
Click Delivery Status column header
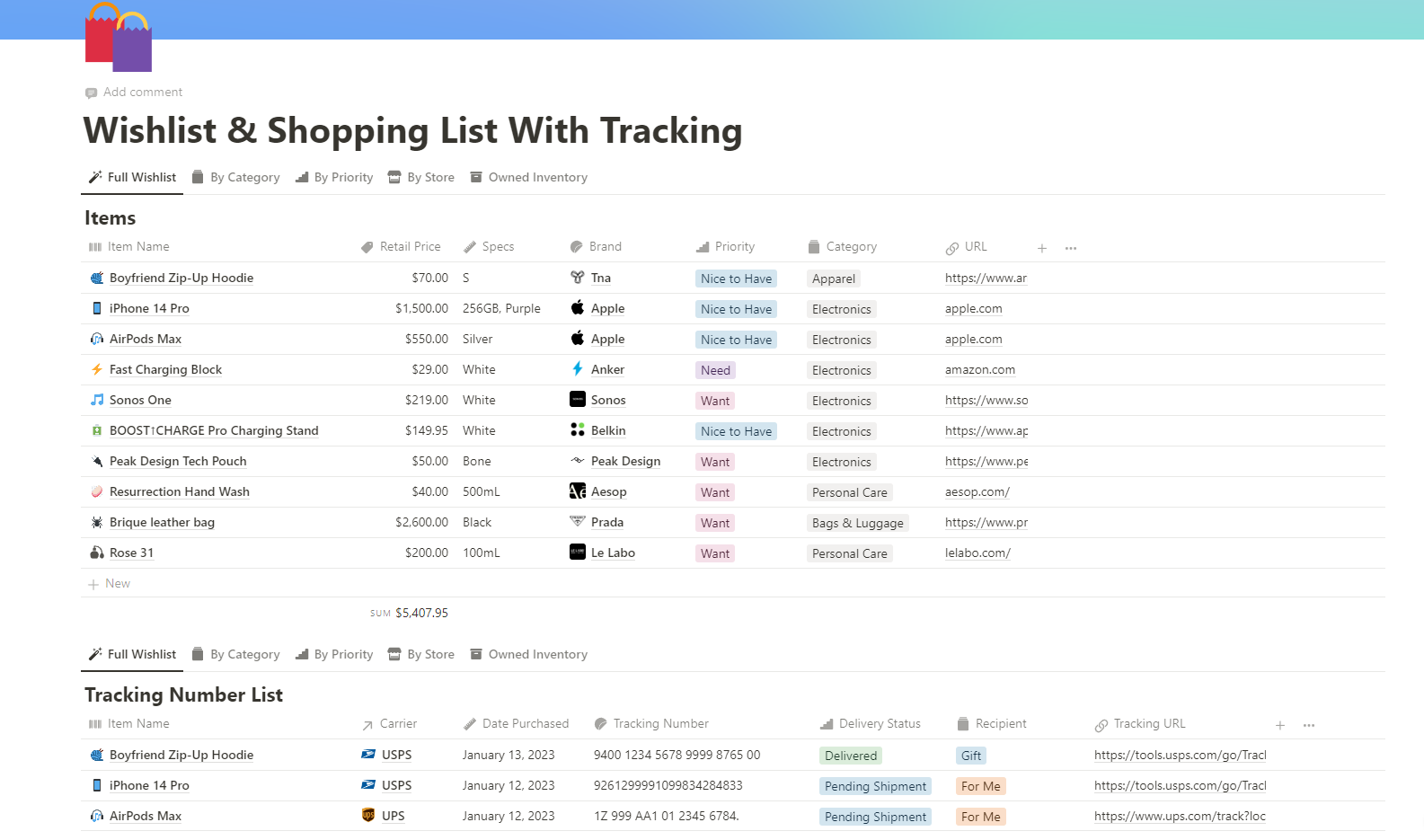point(871,723)
